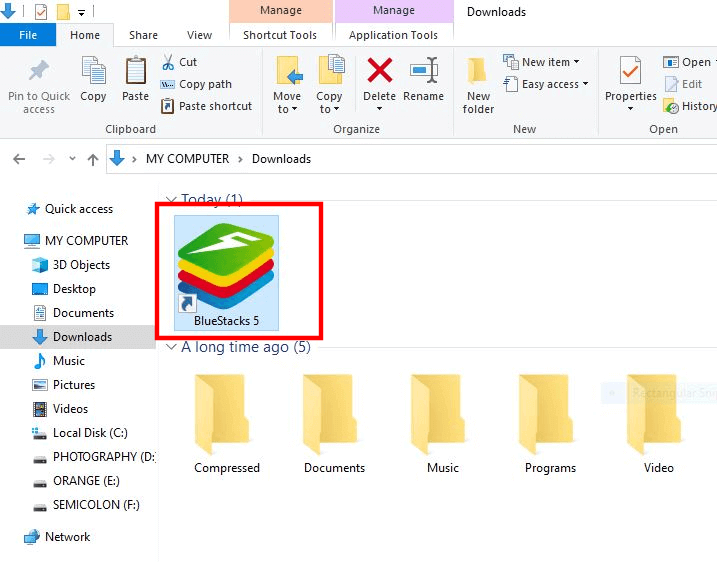Viewport: 717px width, 562px height.
Task: Open the New item dropdown
Action: click(x=541, y=62)
